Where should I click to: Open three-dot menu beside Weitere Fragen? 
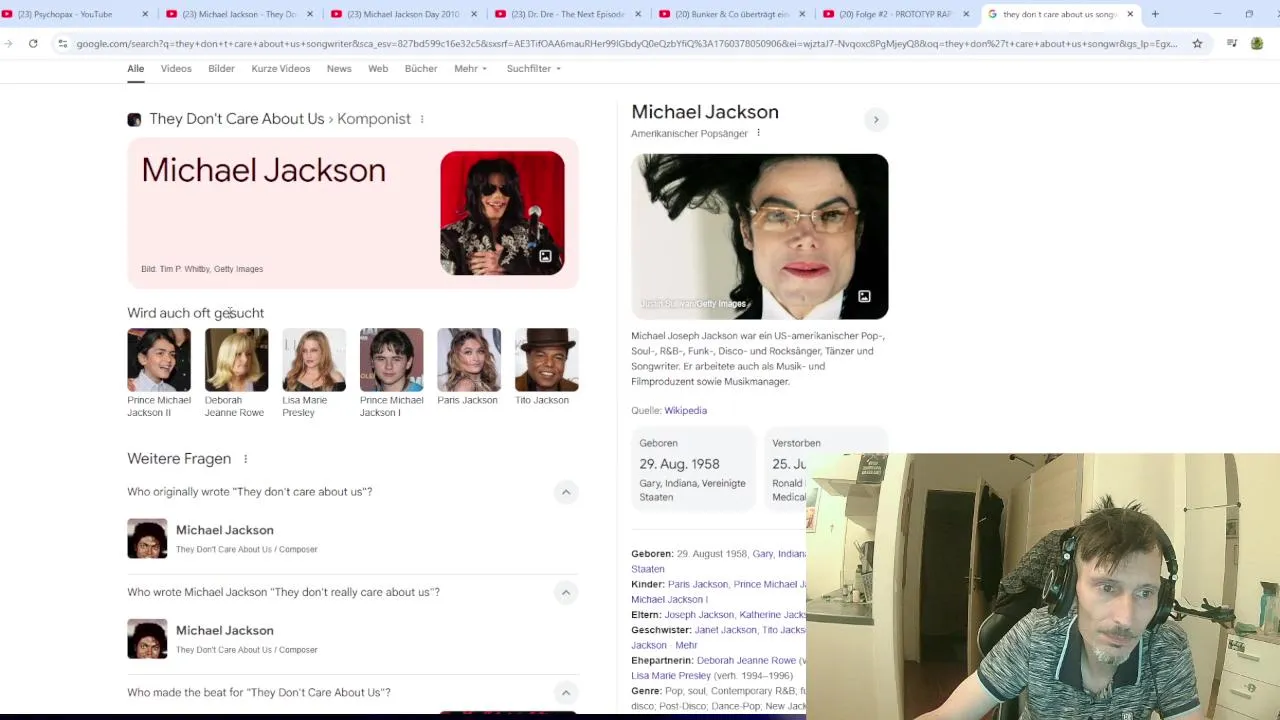pyautogui.click(x=245, y=459)
